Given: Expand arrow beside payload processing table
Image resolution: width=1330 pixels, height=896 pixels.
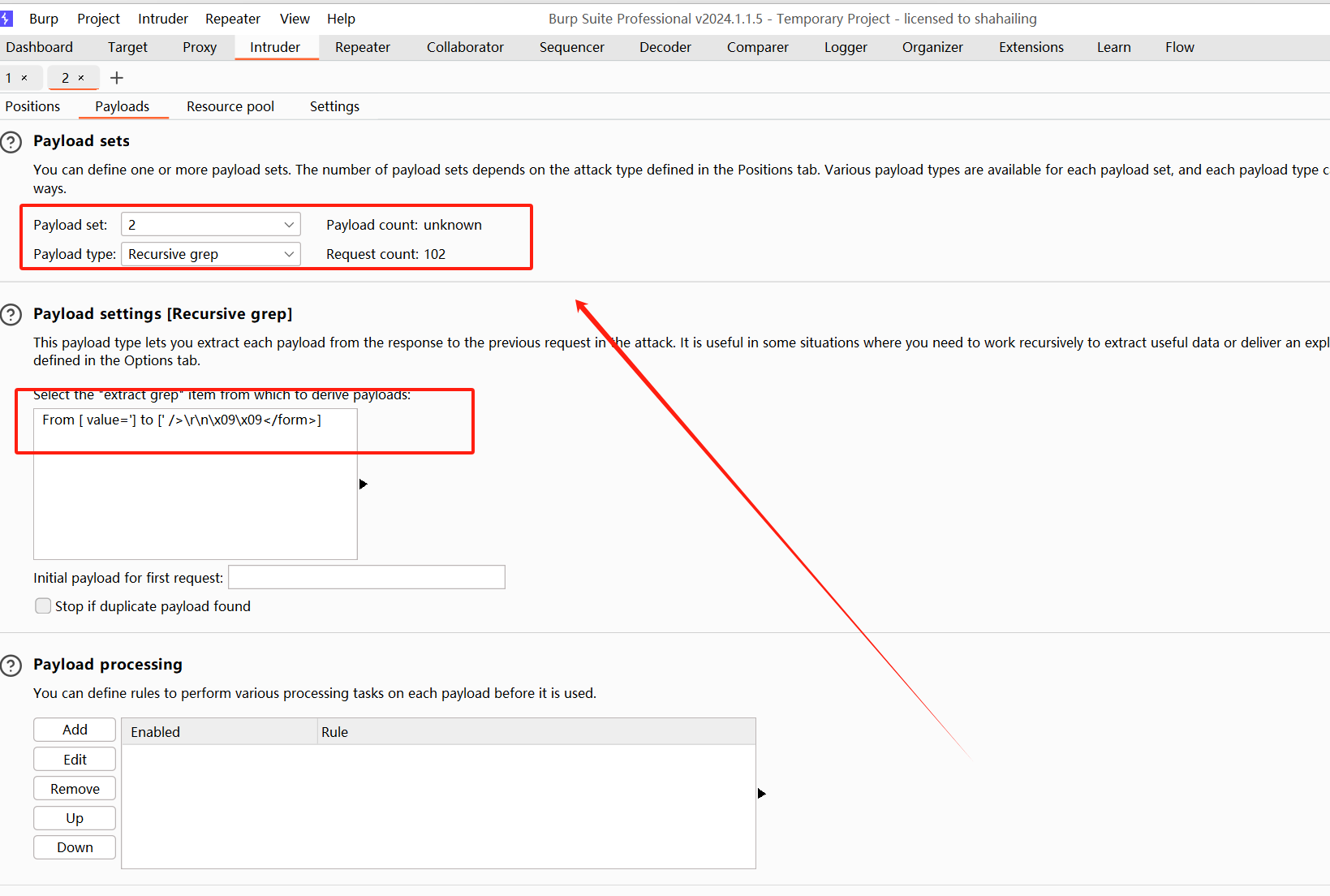Looking at the screenshot, I should [x=762, y=794].
